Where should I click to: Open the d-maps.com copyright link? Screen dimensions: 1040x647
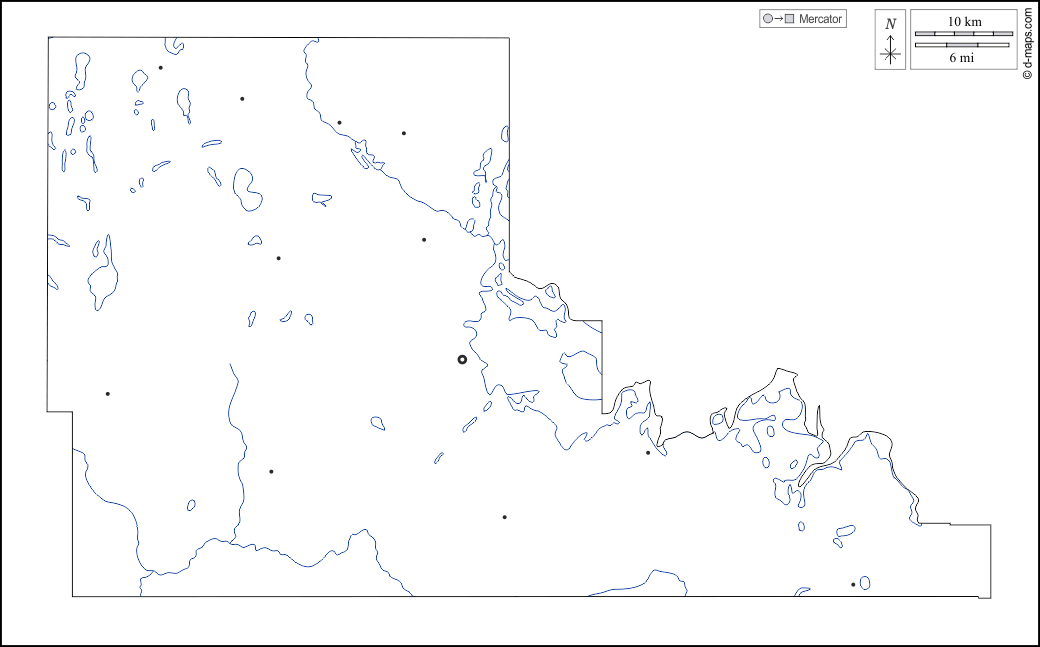tap(1027, 44)
